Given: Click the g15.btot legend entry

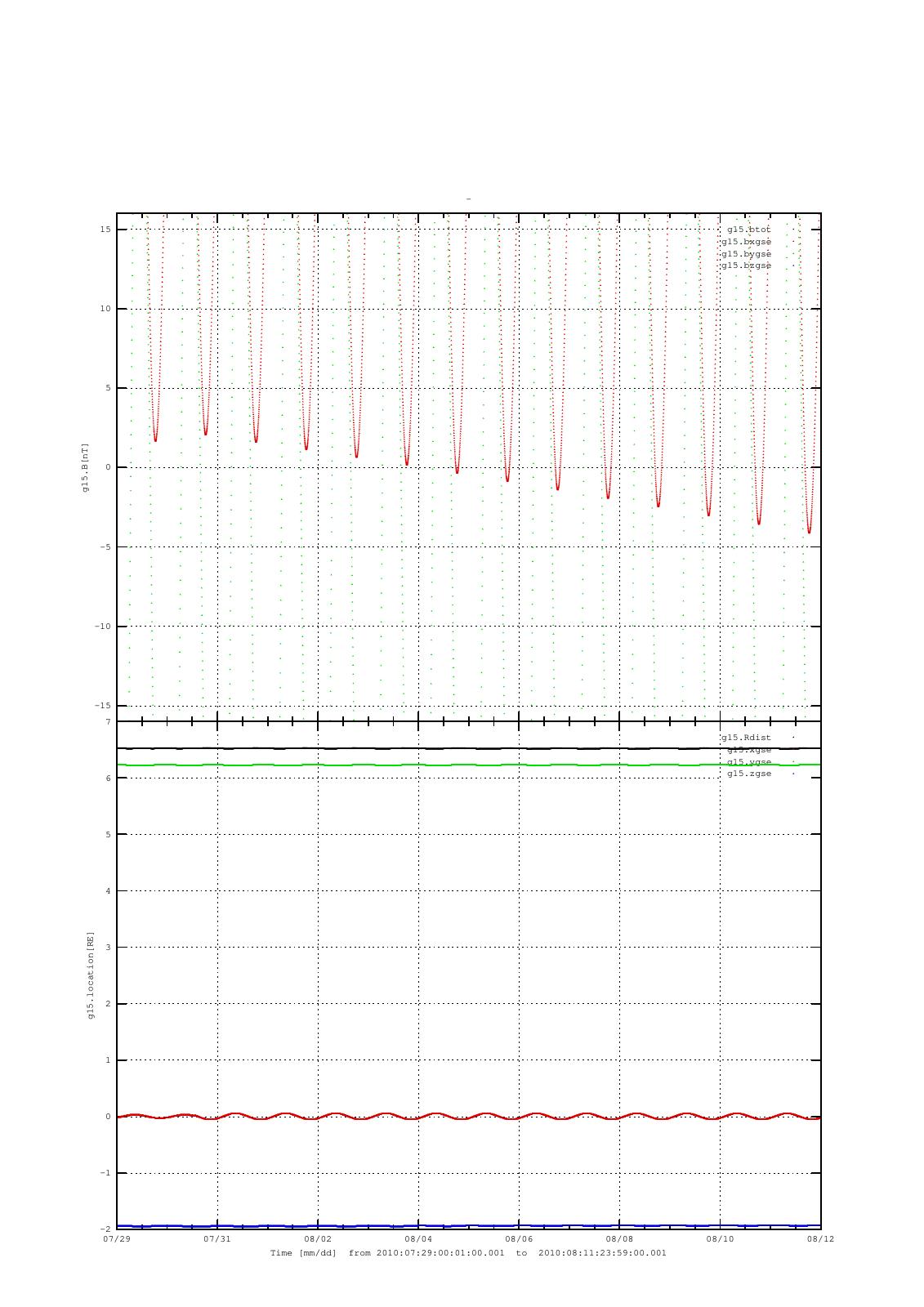Looking at the screenshot, I should pos(749,230).
